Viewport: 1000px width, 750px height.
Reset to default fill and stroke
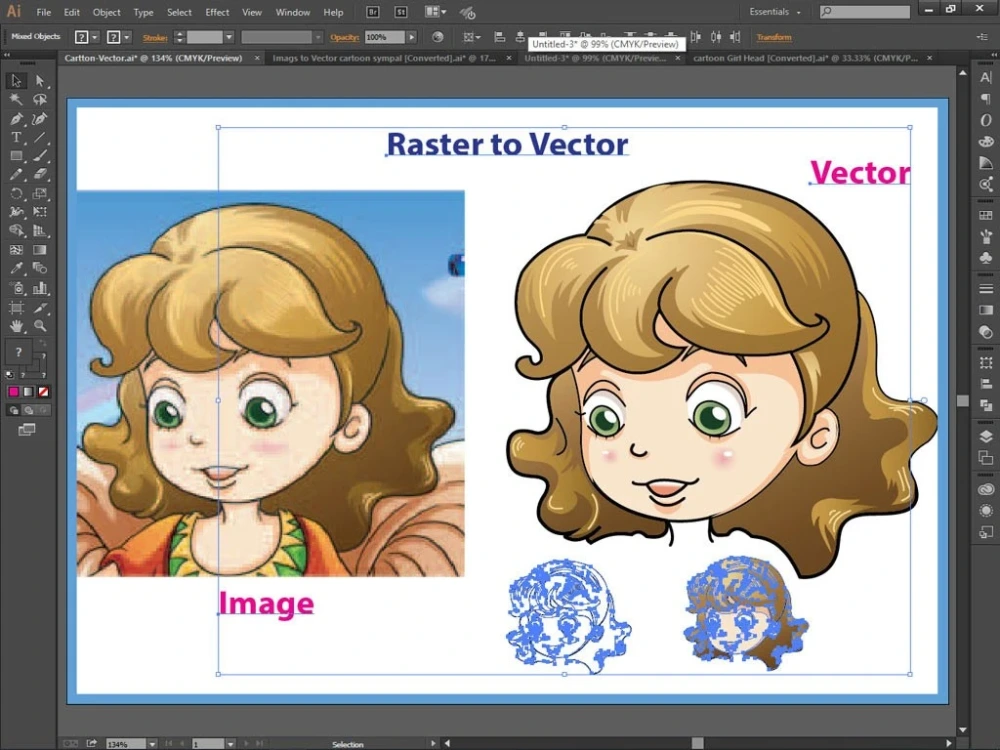point(9,375)
